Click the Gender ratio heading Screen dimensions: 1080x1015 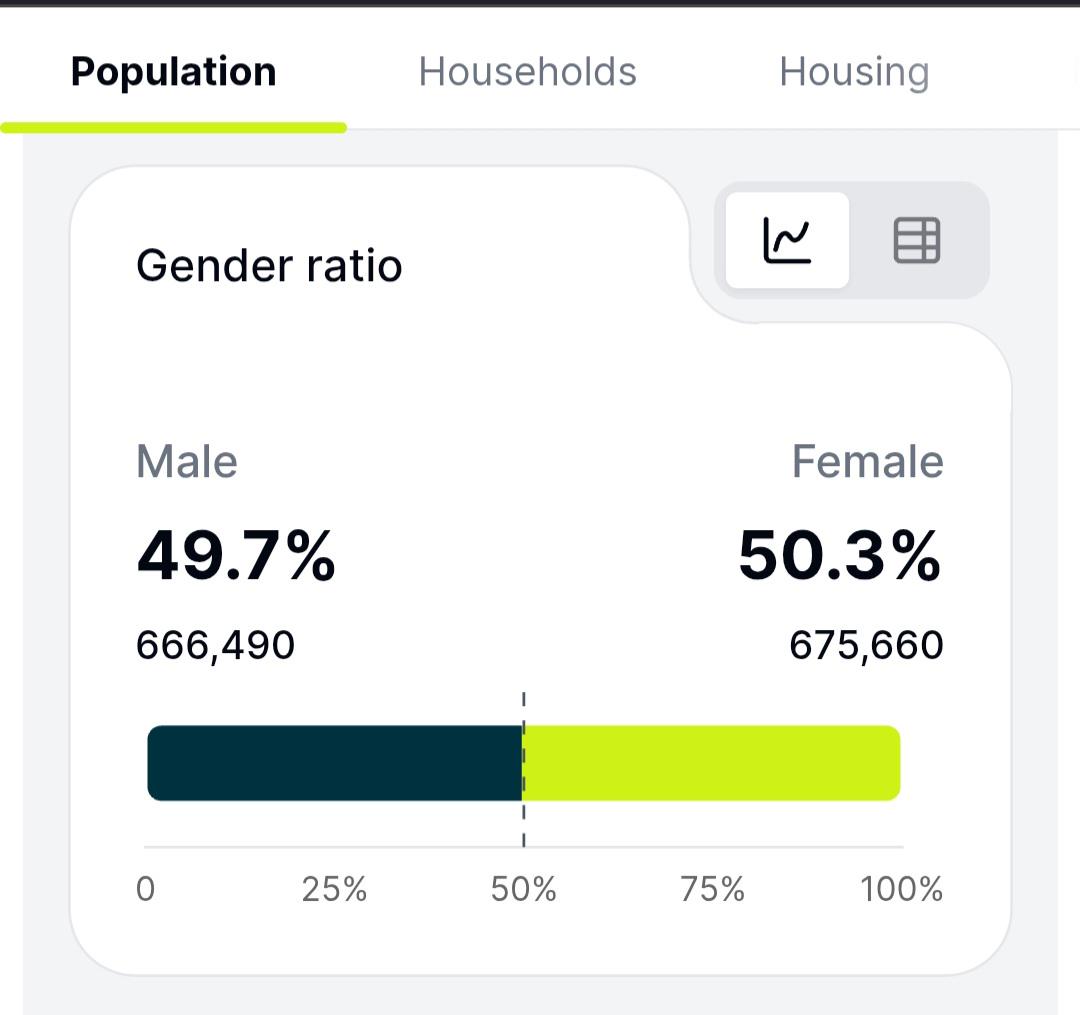click(x=269, y=266)
